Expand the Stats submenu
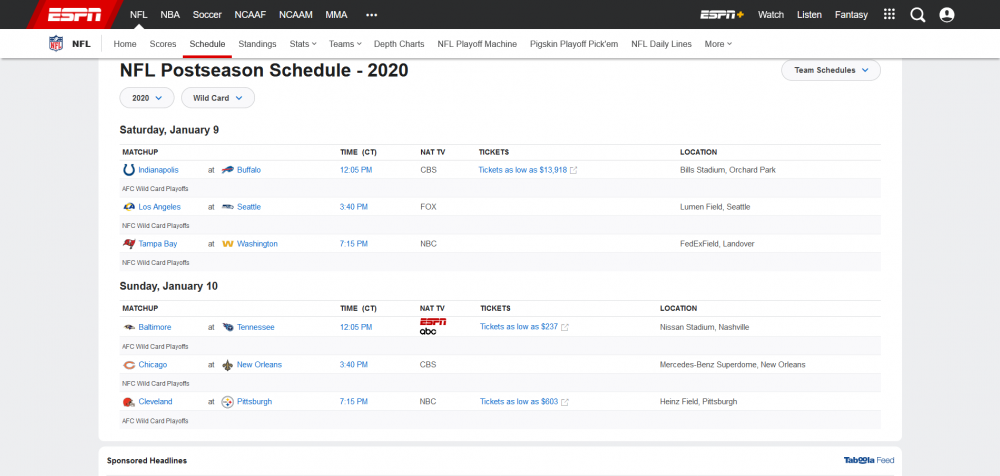This screenshot has height=476, width=1000. point(303,44)
